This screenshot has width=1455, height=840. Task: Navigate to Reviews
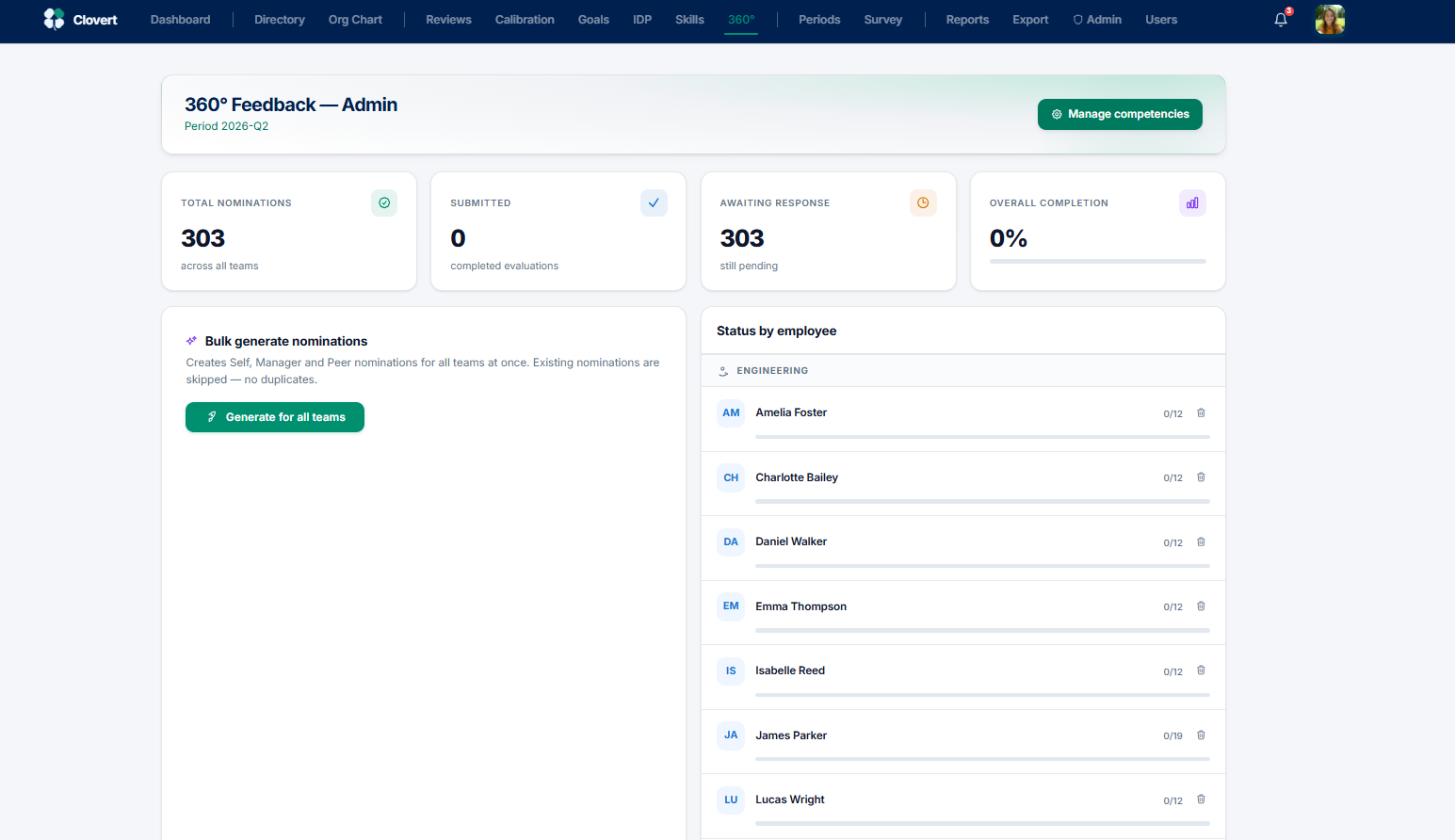pyautogui.click(x=448, y=20)
